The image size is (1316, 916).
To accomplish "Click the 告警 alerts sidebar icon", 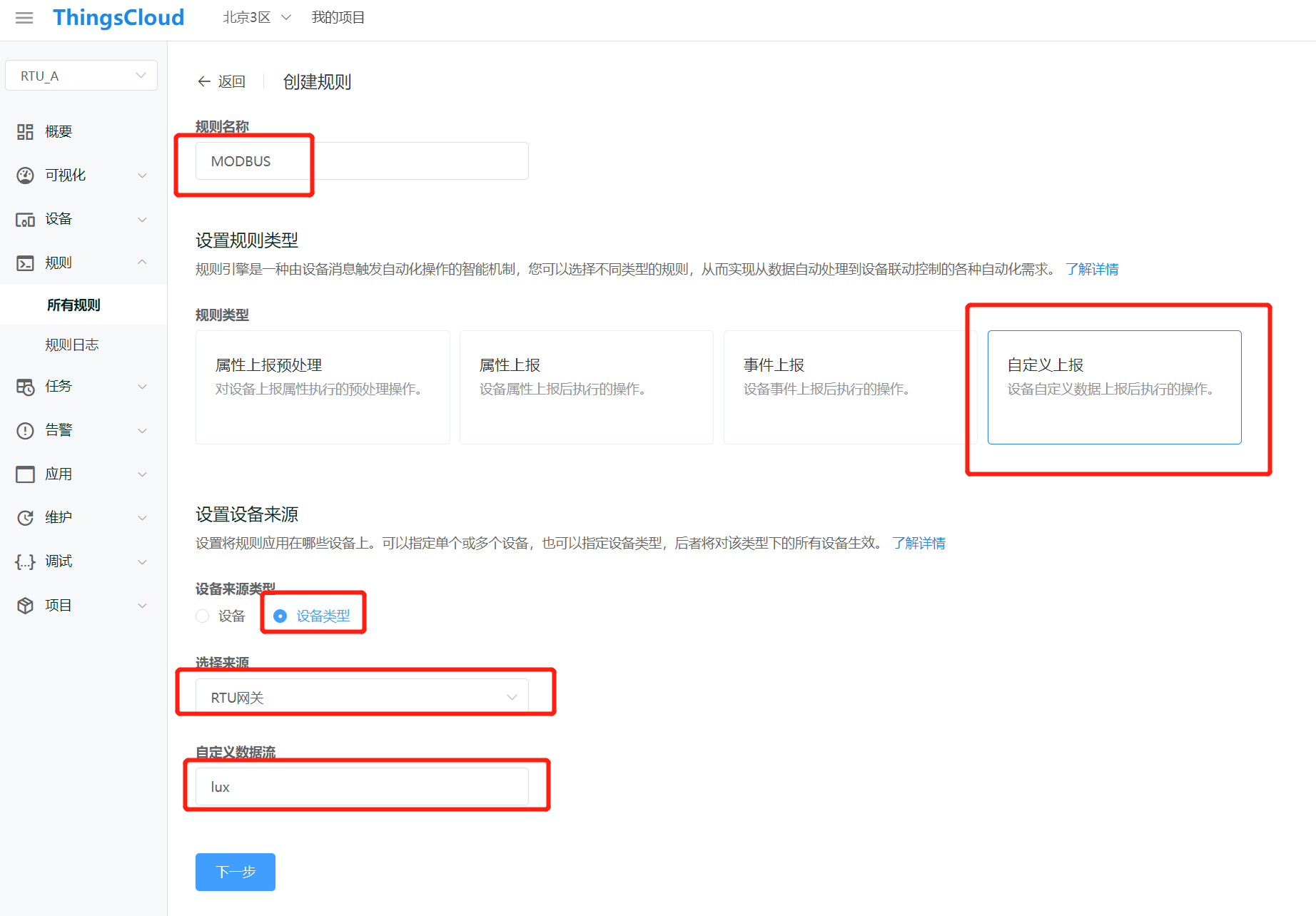I will (x=25, y=430).
